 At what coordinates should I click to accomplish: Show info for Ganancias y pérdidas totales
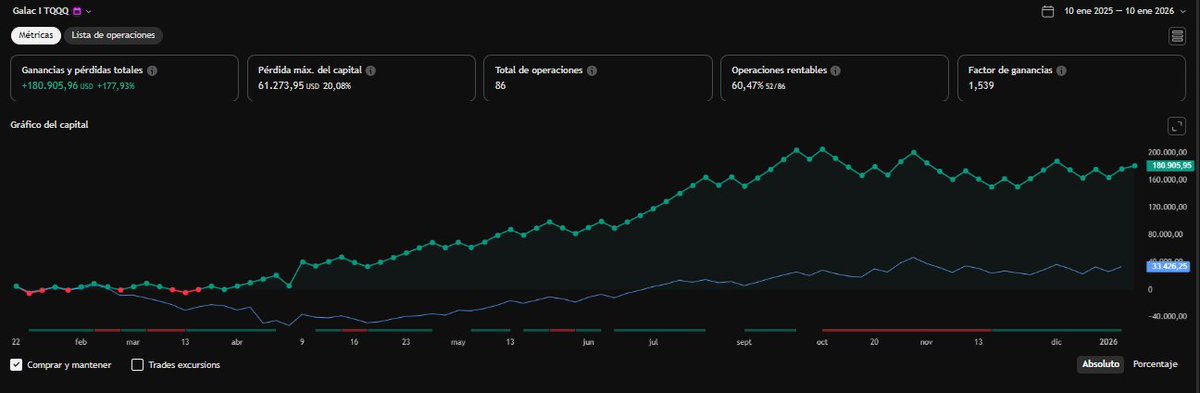(152, 71)
